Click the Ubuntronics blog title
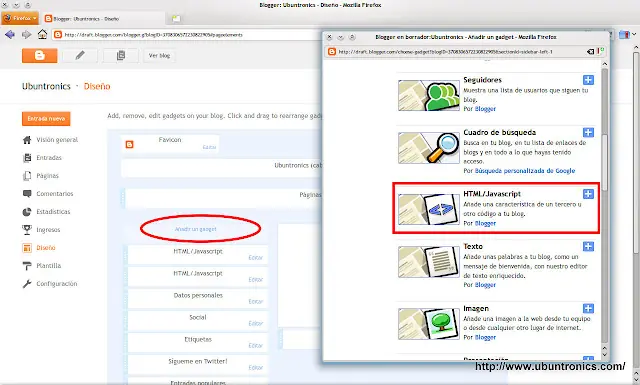The height and width of the screenshot is (385, 640). coord(46,86)
